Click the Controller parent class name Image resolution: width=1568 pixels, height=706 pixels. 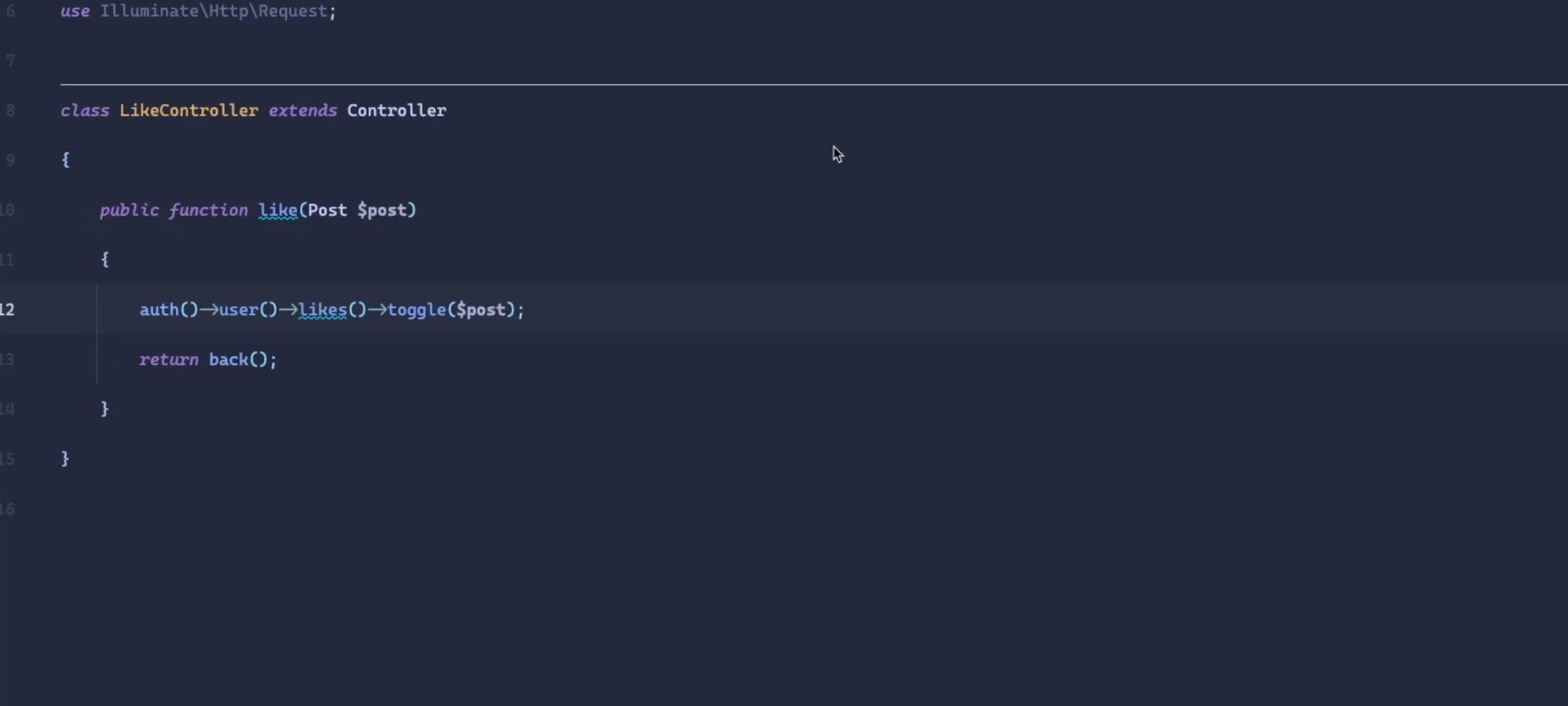point(396,110)
